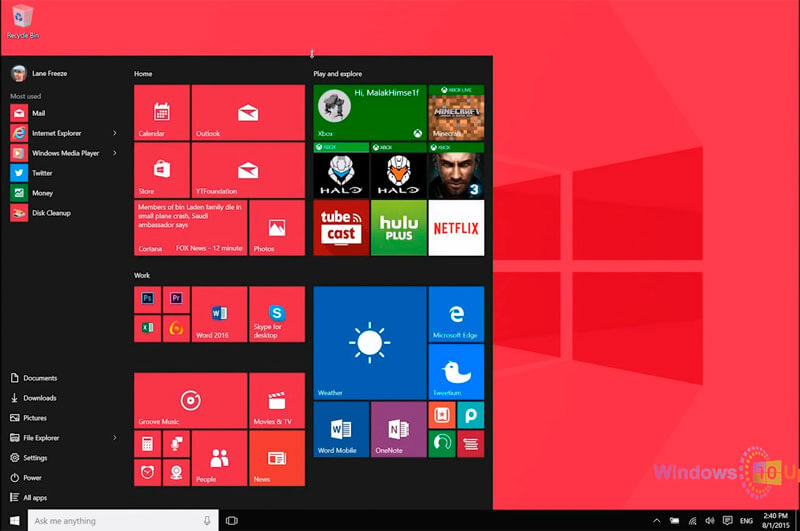Open the Xbox tile greeting MalakHimse1f
The height and width of the screenshot is (531, 800).
coord(370,113)
